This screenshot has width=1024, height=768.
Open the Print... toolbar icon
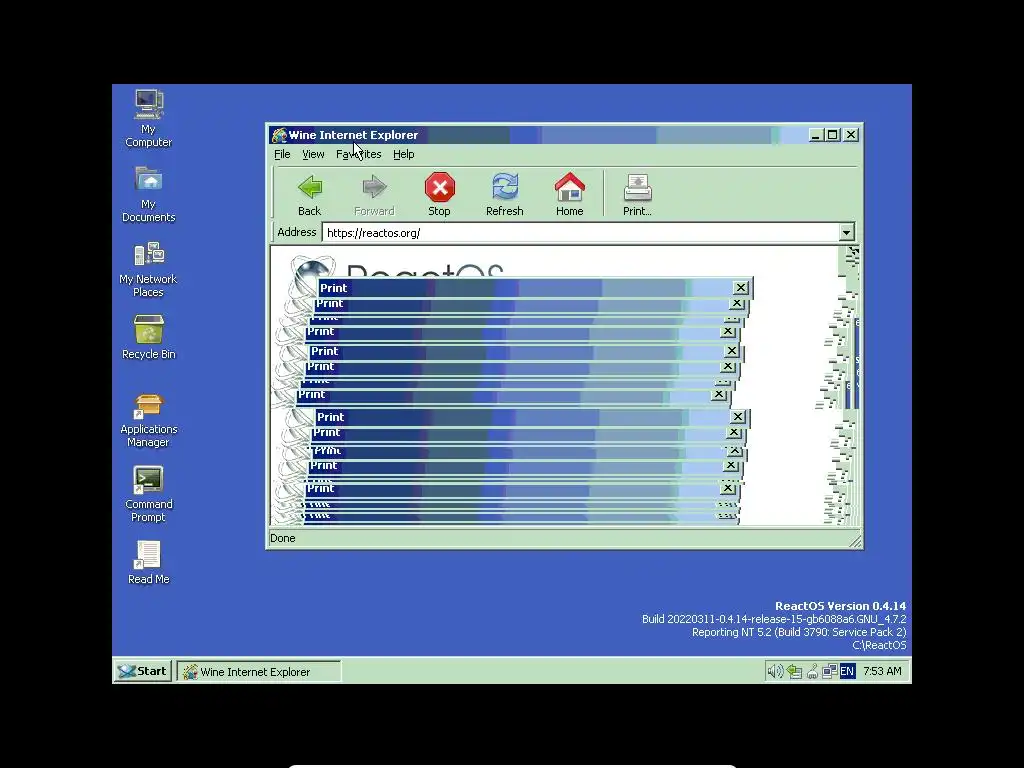(x=637, y=187)
